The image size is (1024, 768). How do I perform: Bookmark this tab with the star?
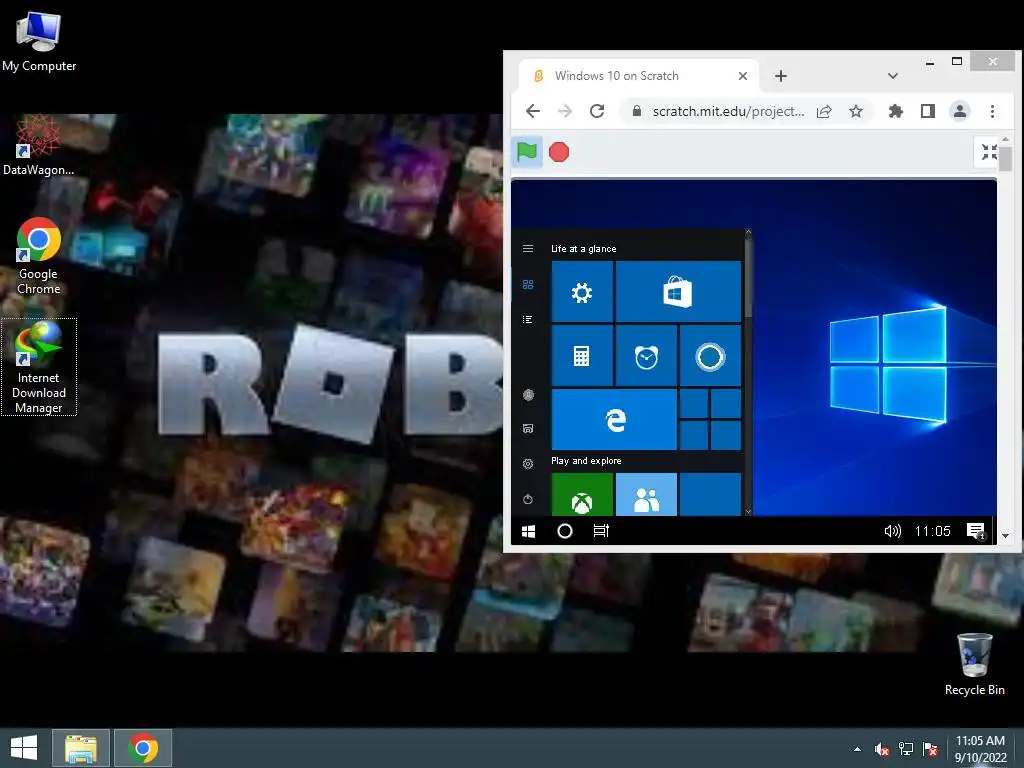856,112
